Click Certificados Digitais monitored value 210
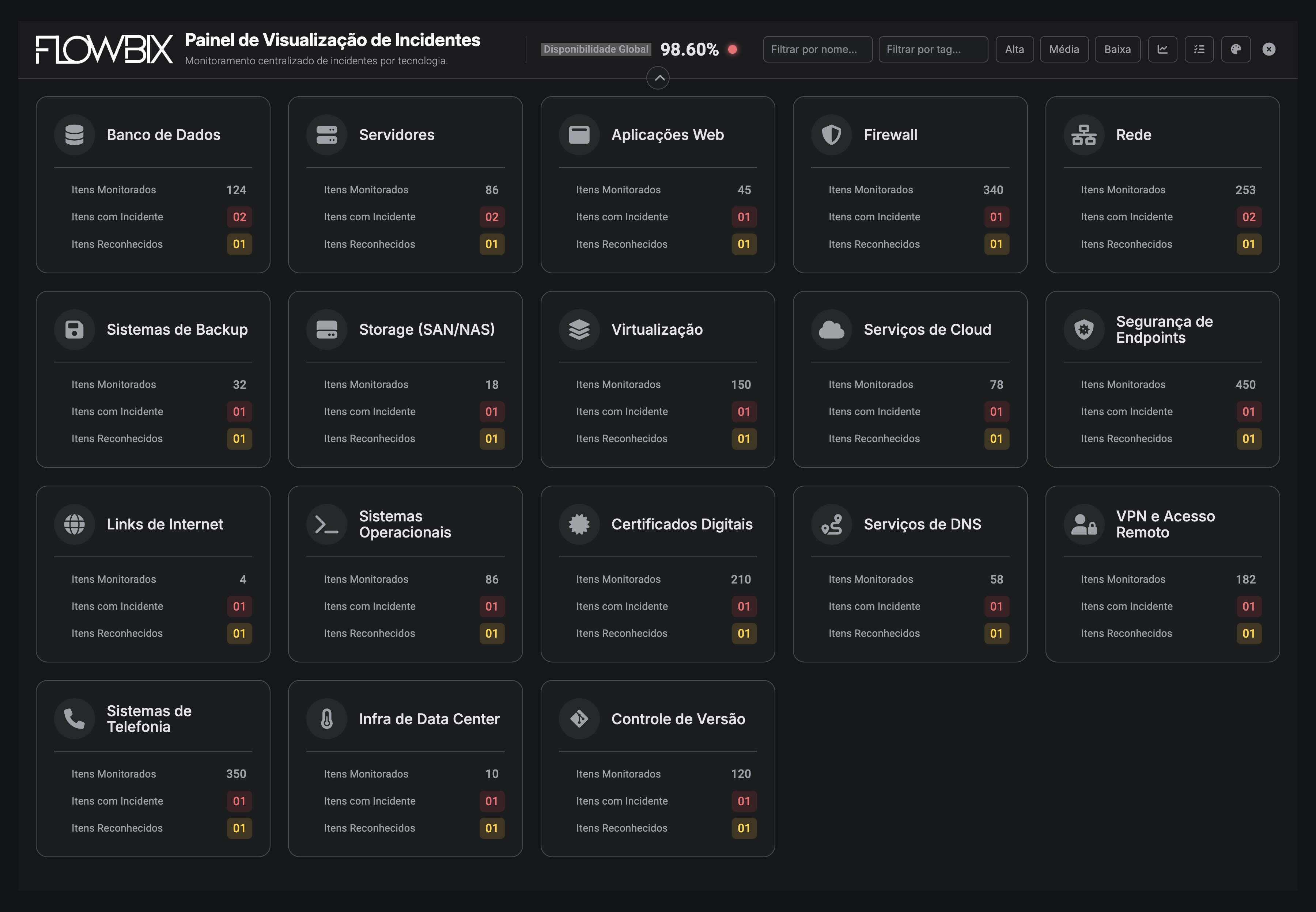This screenshot has height=912, width=1316. point(741,579)
